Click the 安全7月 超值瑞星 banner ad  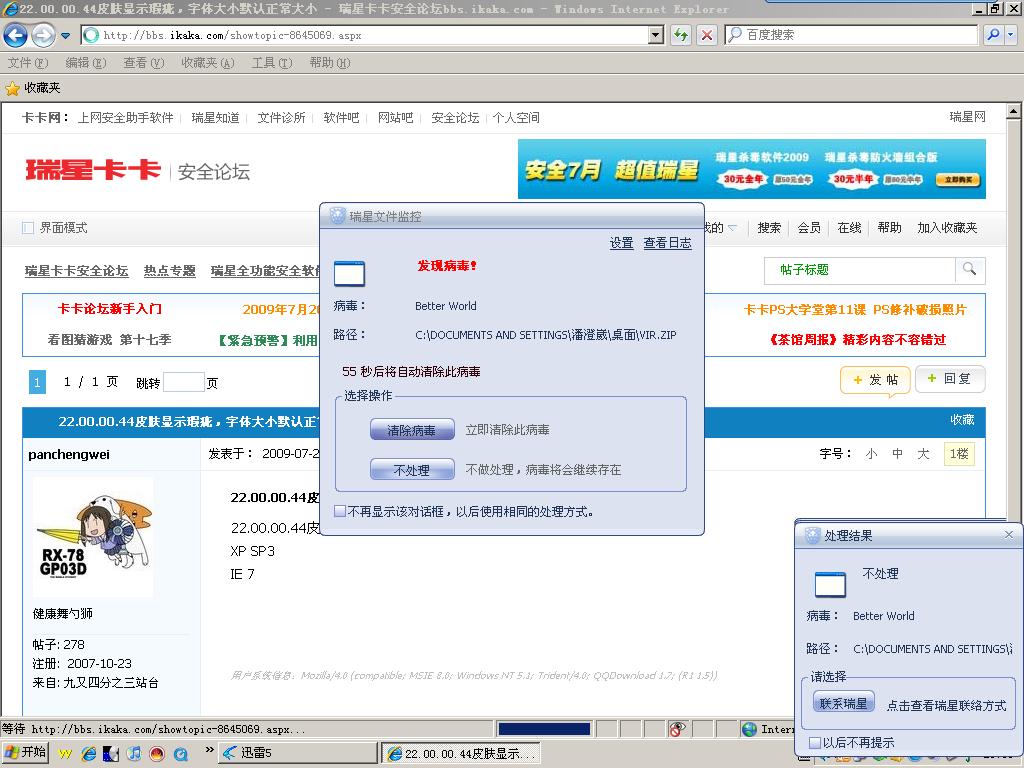coord(752,168)
